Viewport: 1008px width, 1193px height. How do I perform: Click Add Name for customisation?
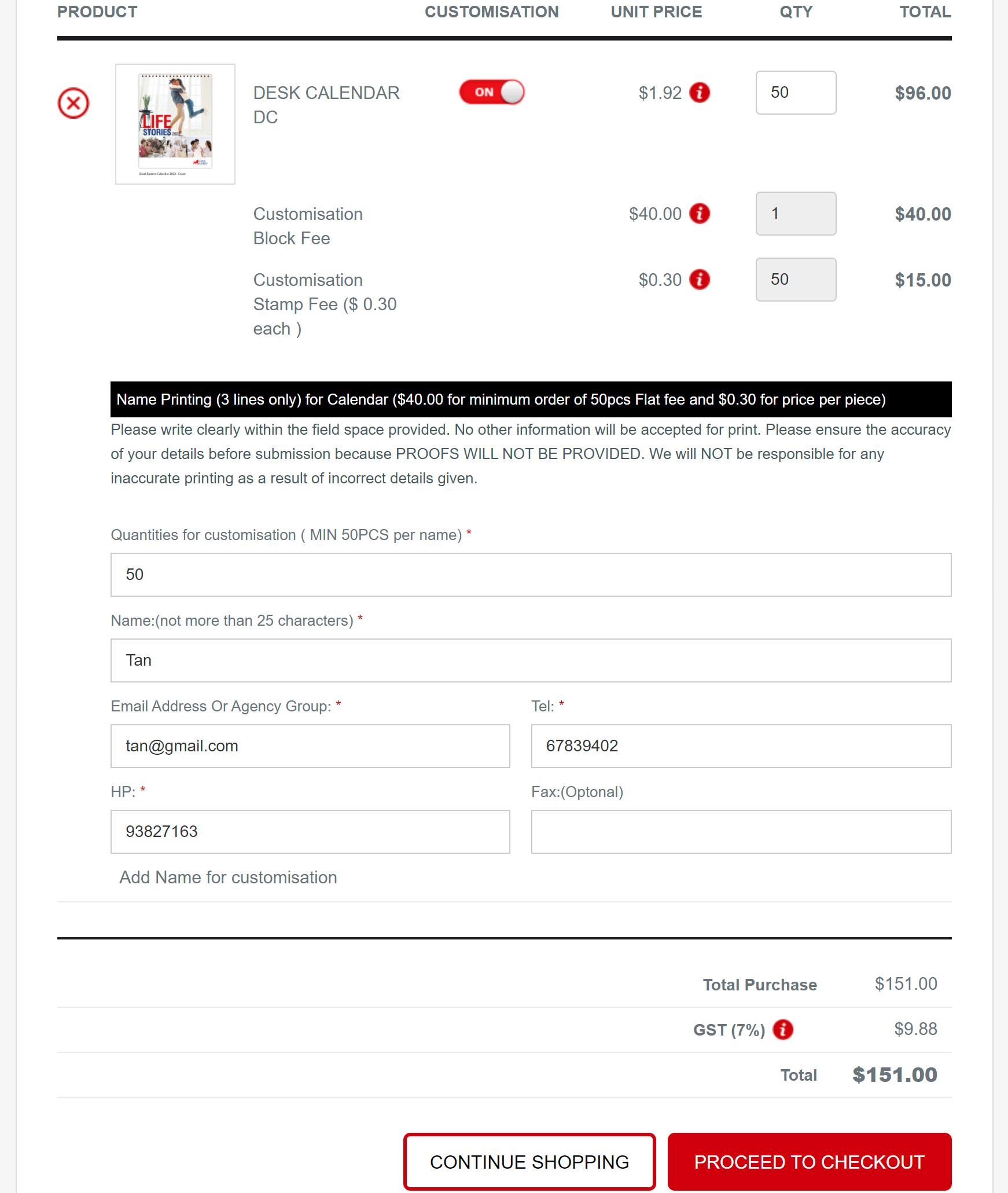(228, 878)
